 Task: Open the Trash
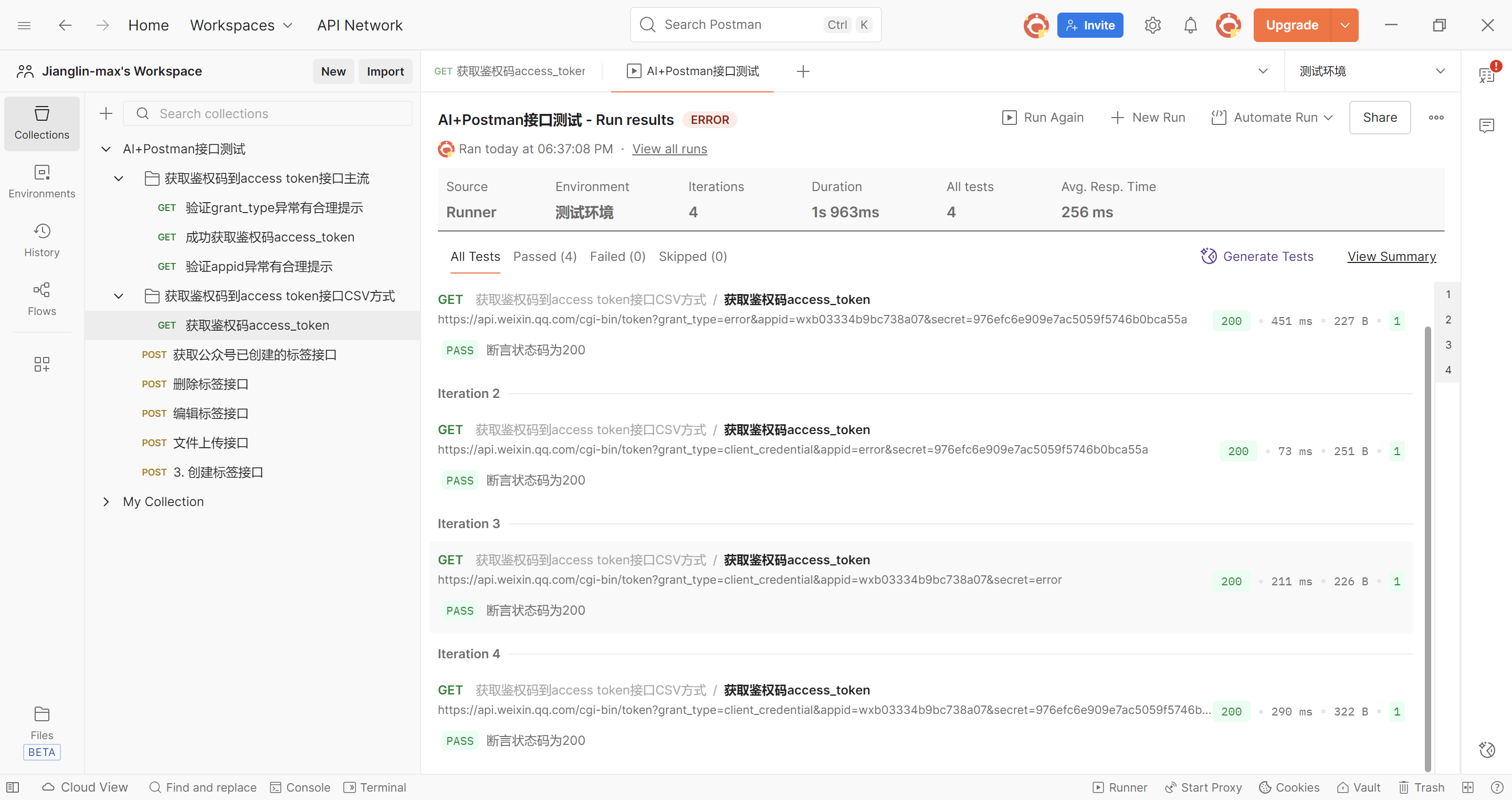coord(1421,787)
